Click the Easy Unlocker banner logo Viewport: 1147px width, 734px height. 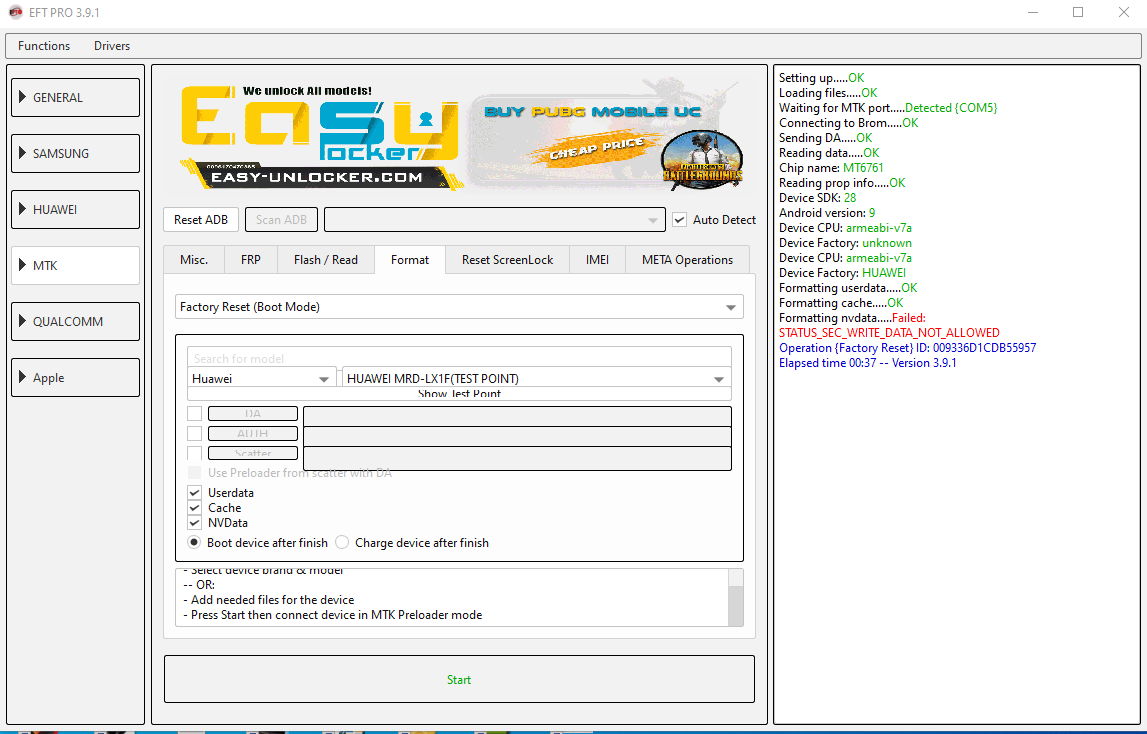pyautogui.click(x=320, y=136)
